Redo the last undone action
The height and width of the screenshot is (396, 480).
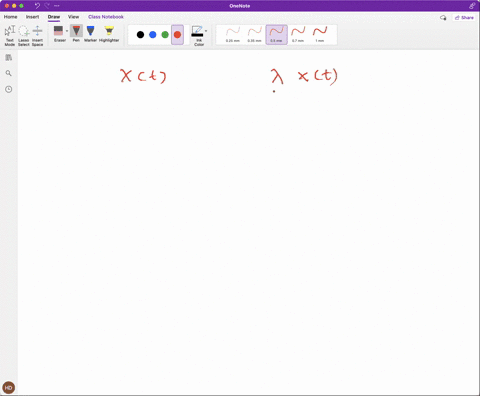tap(47, 6)
